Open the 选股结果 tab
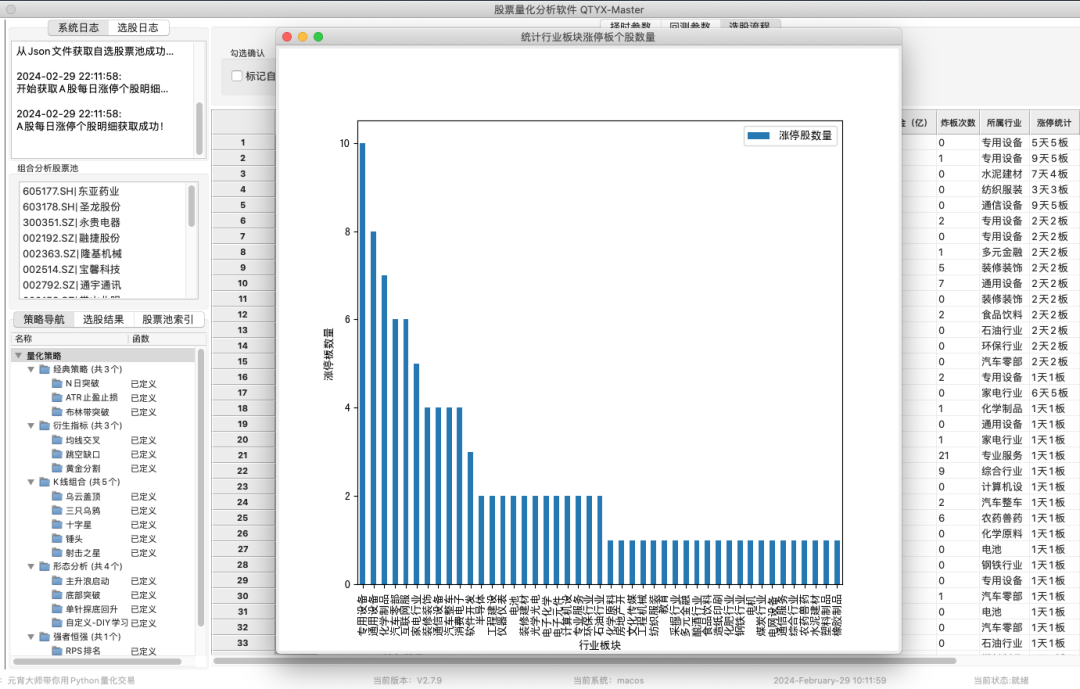 click(x=103, y=319)
